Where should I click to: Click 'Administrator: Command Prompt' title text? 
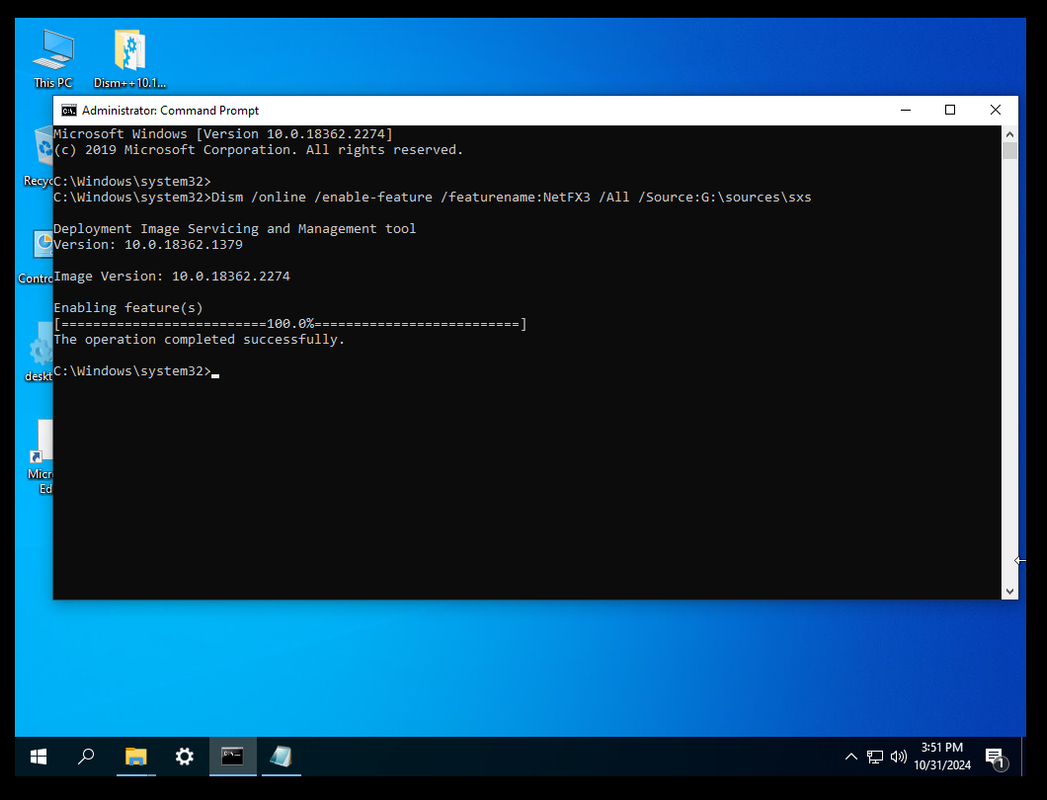[x=170, y=110]
